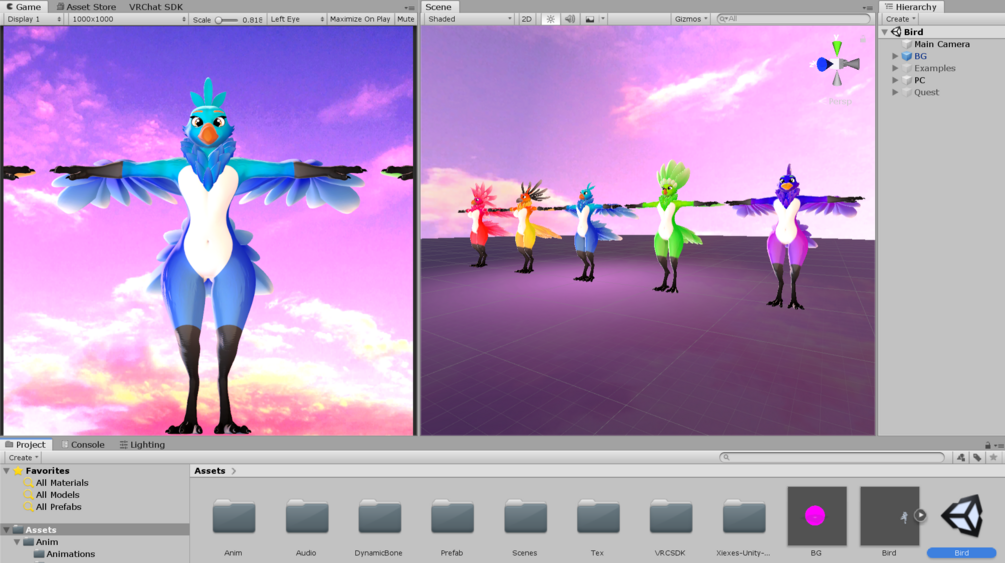This screenshot has width=1005, height=563.
Task: Open the Lighting tab
Action: coord(142,444)
